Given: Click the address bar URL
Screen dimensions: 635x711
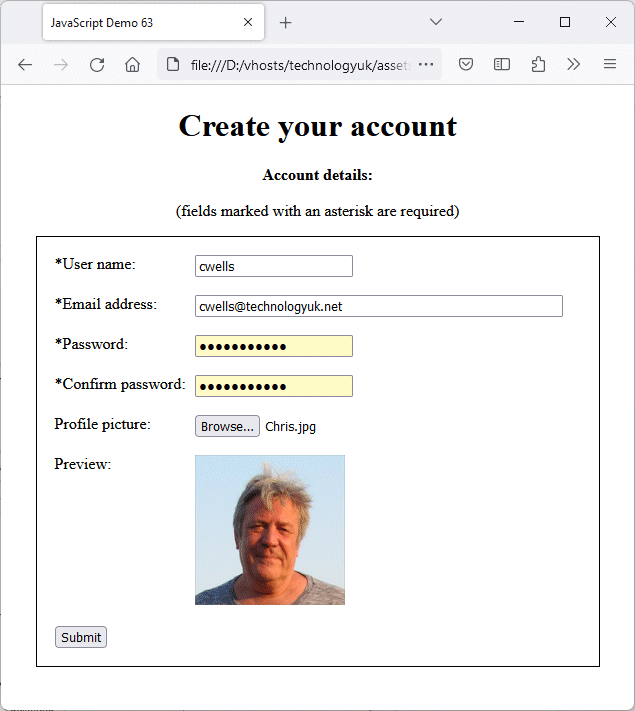Looking at the screenshot, I should pos(300,65).
